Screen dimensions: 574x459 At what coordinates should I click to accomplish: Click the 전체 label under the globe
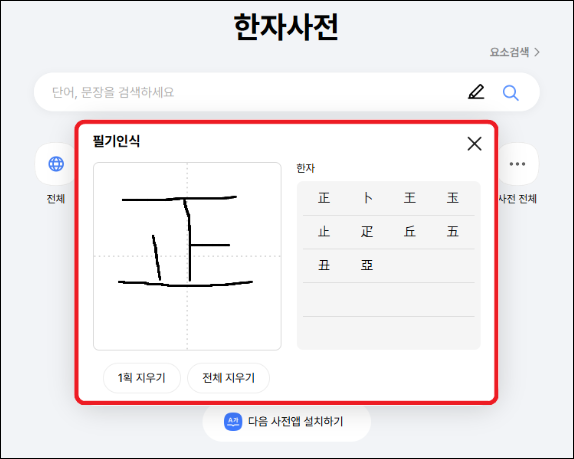pyautogui.click(x=56, y=199)
